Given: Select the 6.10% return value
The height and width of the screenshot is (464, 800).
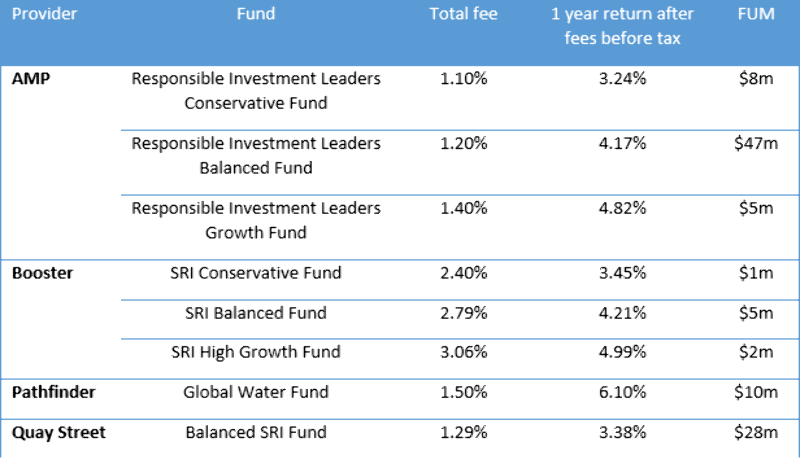Looking at the screenshot, I should pos(615,391).
